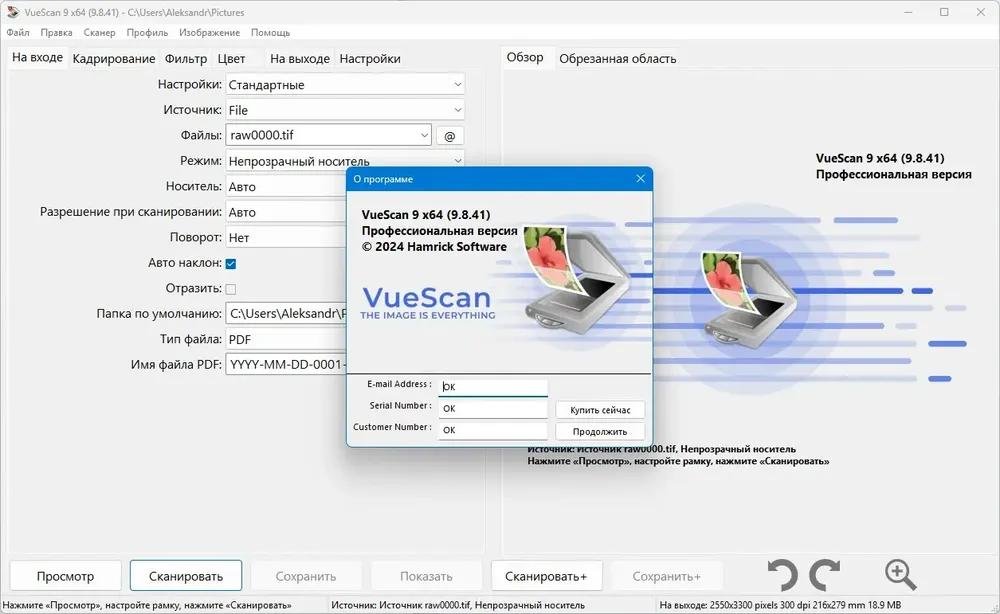Switch to the На входе tab

38,57
